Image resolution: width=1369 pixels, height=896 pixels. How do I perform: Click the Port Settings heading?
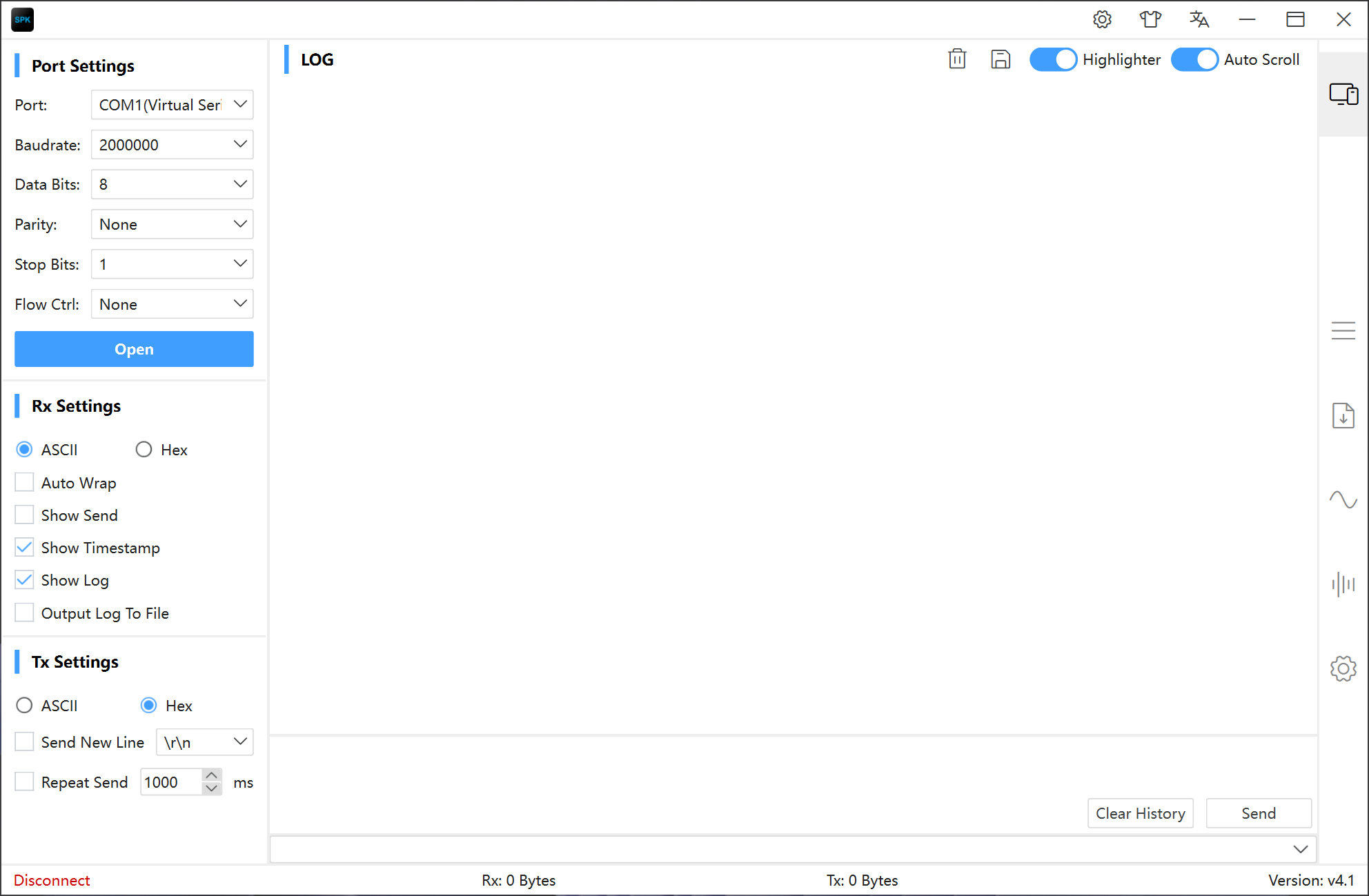(x=83, y=66)
